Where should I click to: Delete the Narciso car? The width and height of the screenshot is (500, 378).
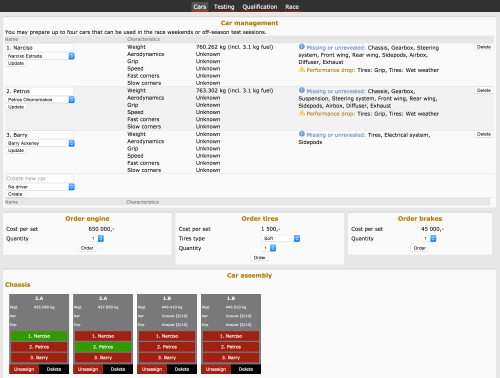click(484, 47)
